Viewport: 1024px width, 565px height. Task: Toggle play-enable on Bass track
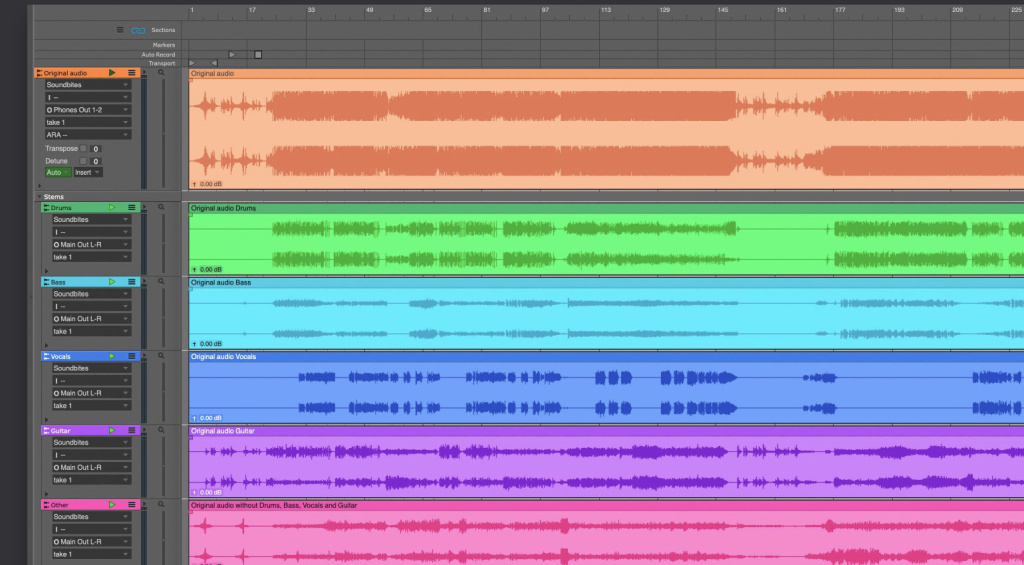point(112,282)
